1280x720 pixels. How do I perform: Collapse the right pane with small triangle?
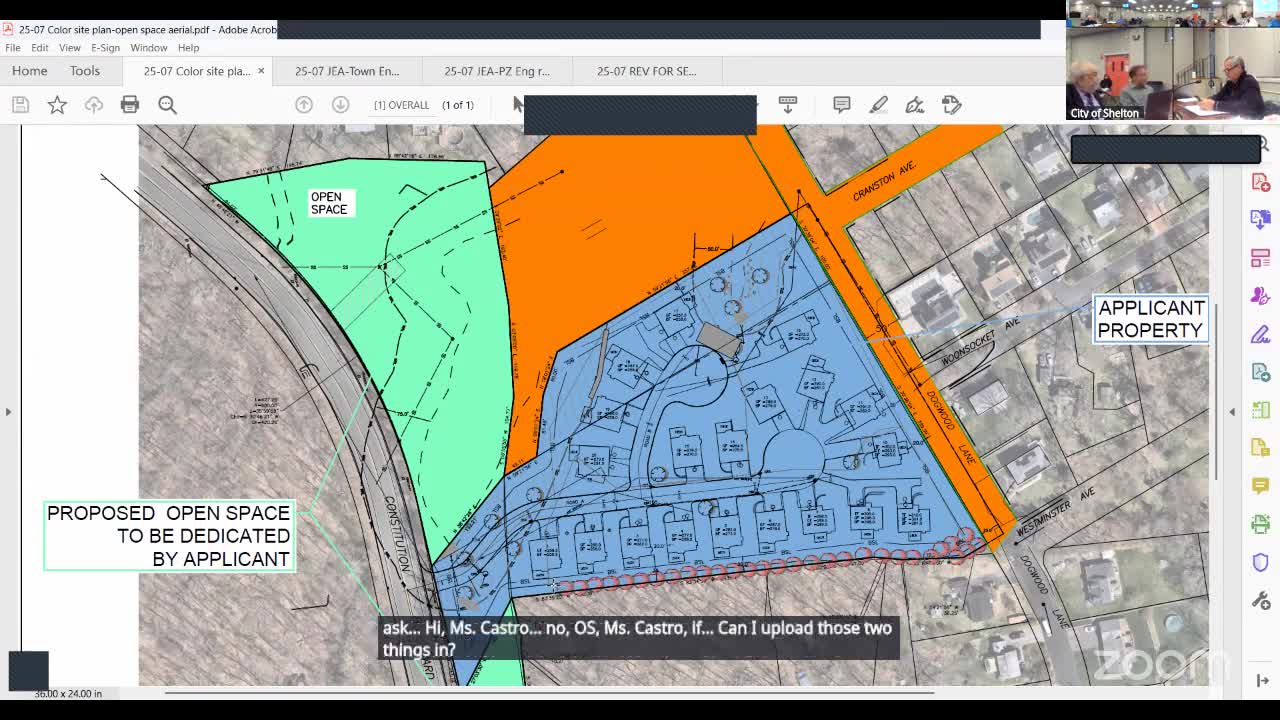1232,411
